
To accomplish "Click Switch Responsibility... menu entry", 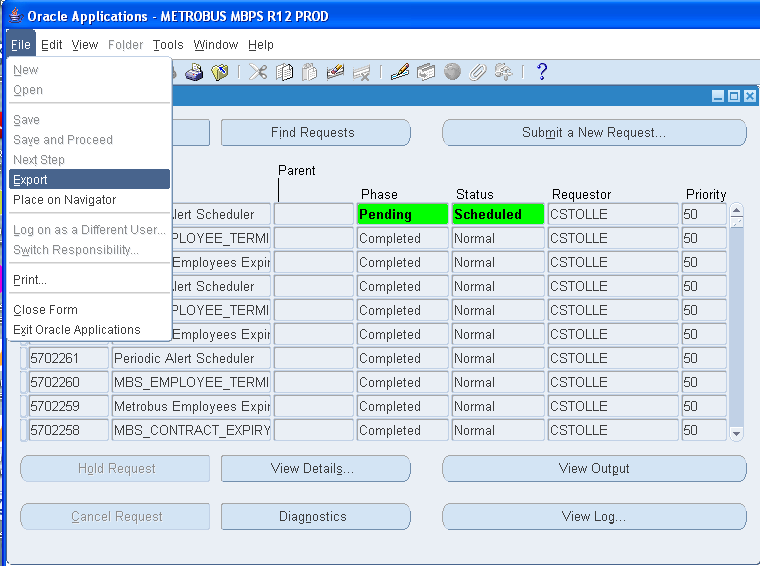I will 89,250.
